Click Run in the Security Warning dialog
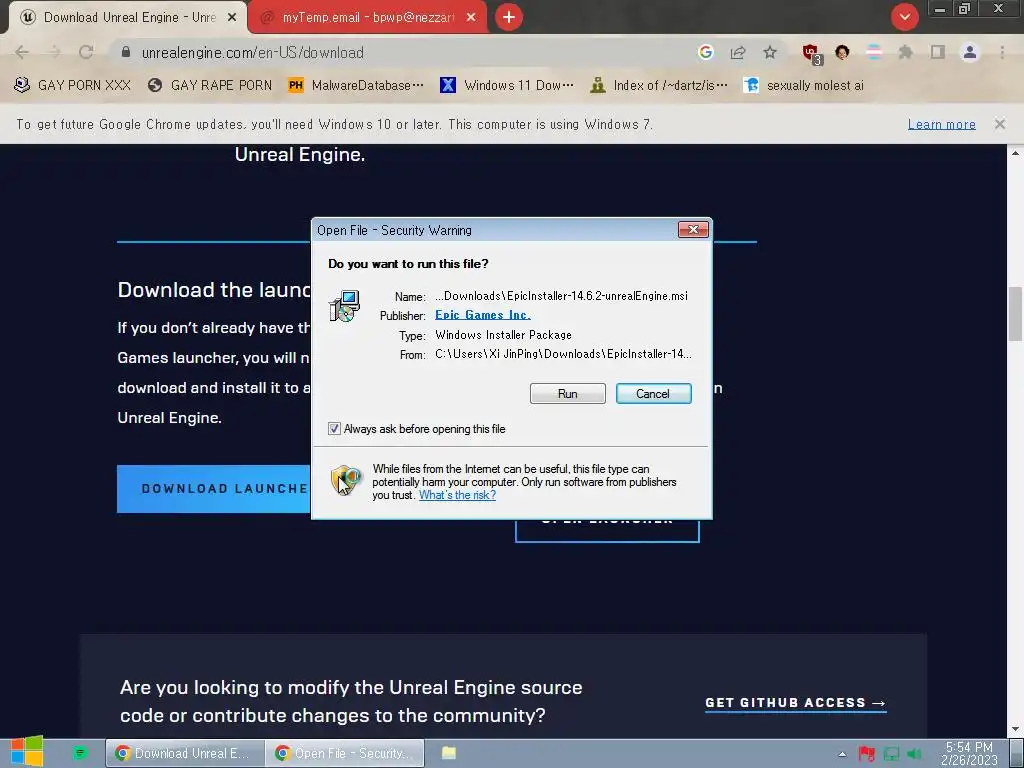The image size is (1024, 768). (568, 394)
